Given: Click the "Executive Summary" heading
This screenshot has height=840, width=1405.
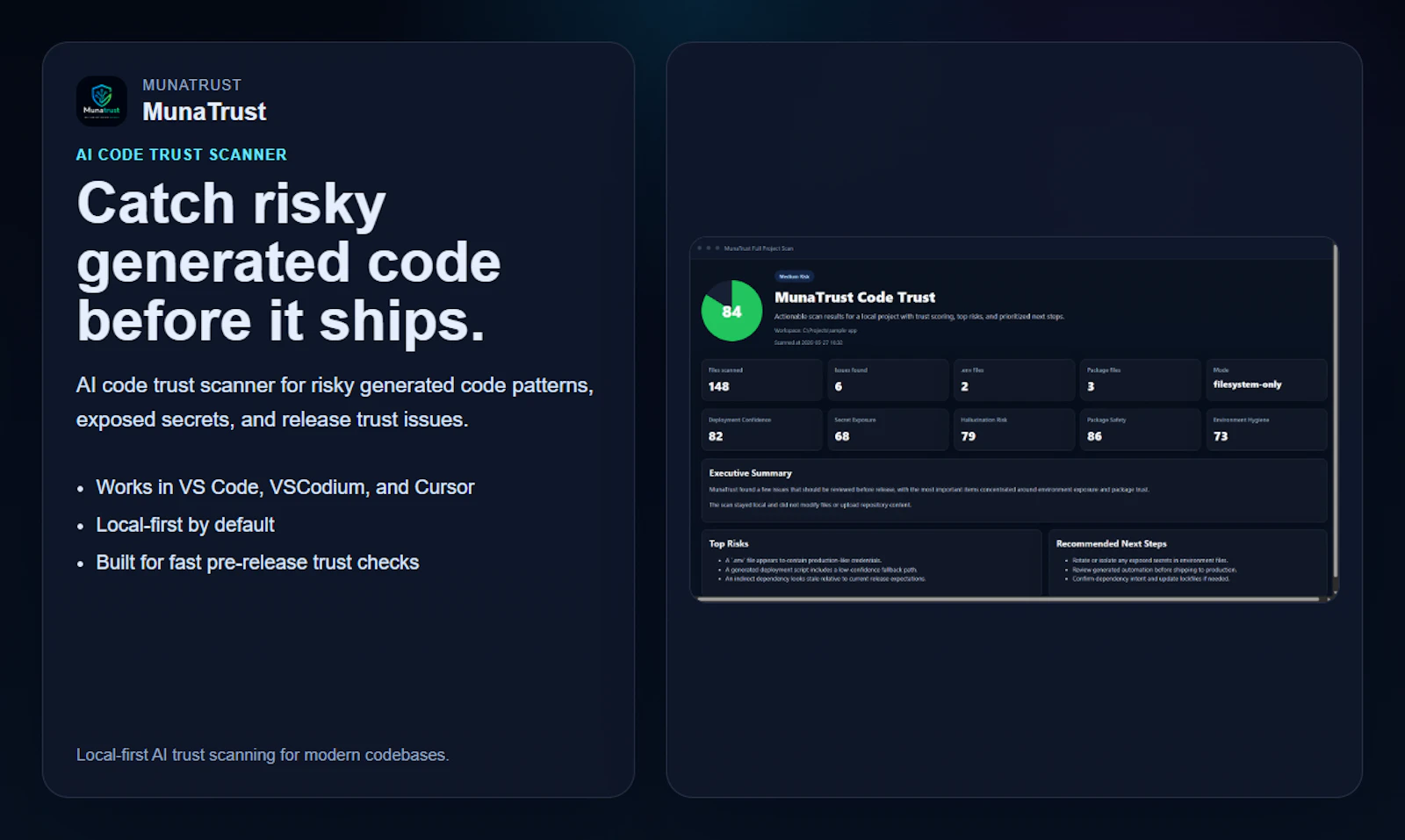Looking at the screenshot, I should 750,473.
